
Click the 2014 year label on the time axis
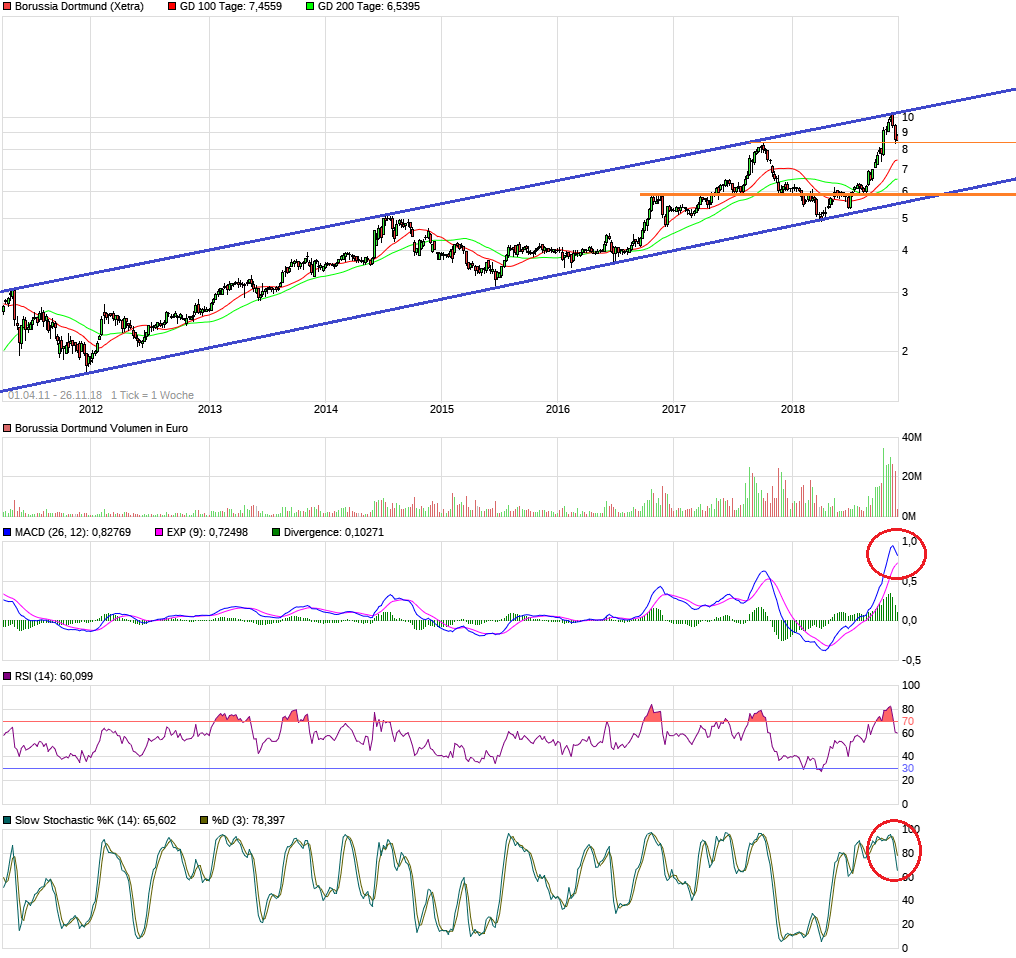click(326, 409)
